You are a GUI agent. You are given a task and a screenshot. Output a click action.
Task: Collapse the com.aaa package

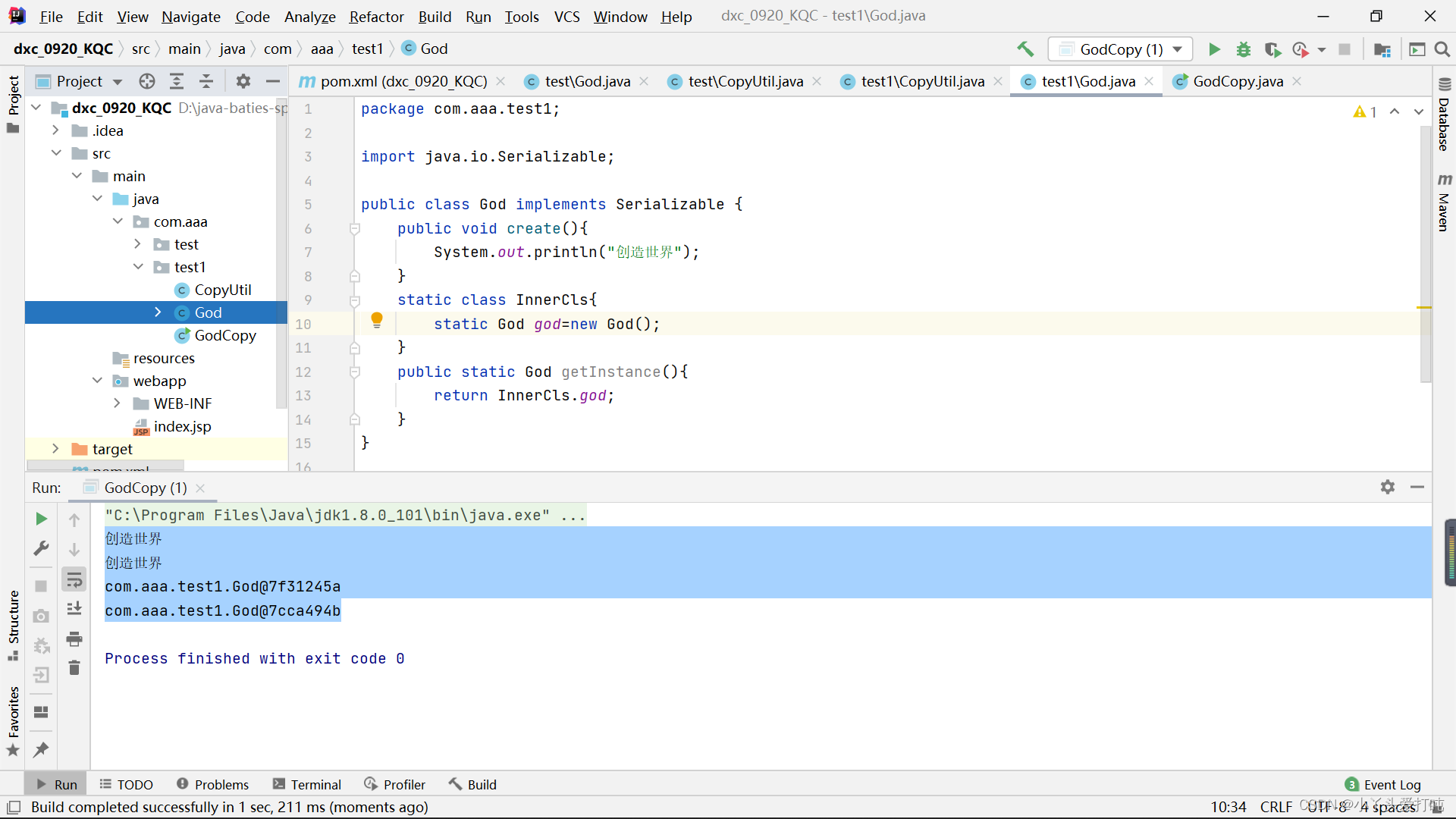click(118, 221)
